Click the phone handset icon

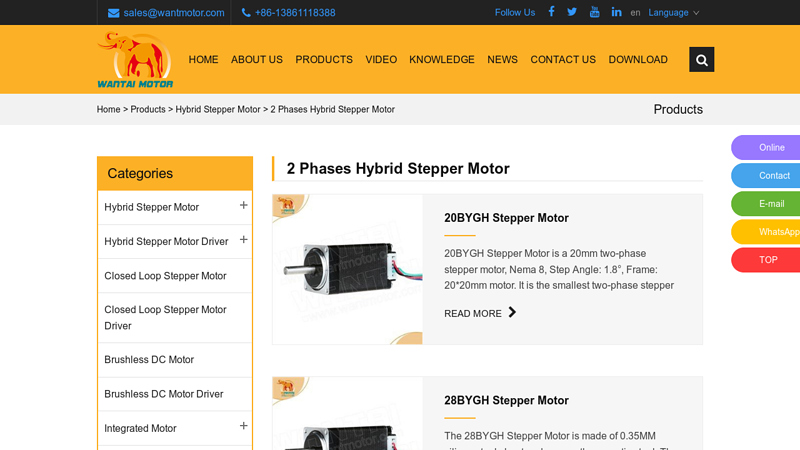coord(246,13)
